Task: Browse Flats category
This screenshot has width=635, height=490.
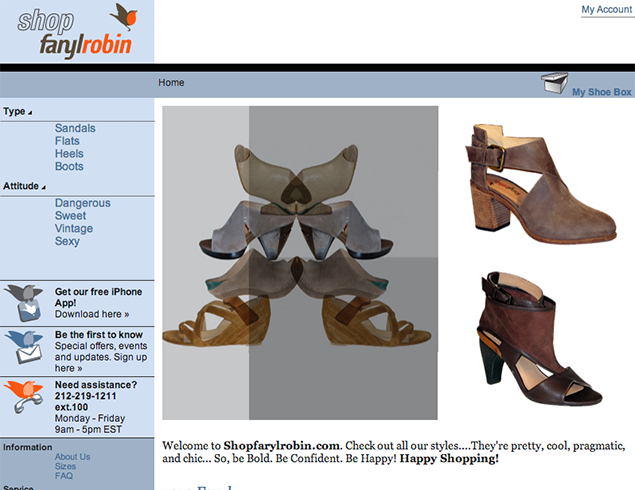Action: pos(67,141)
